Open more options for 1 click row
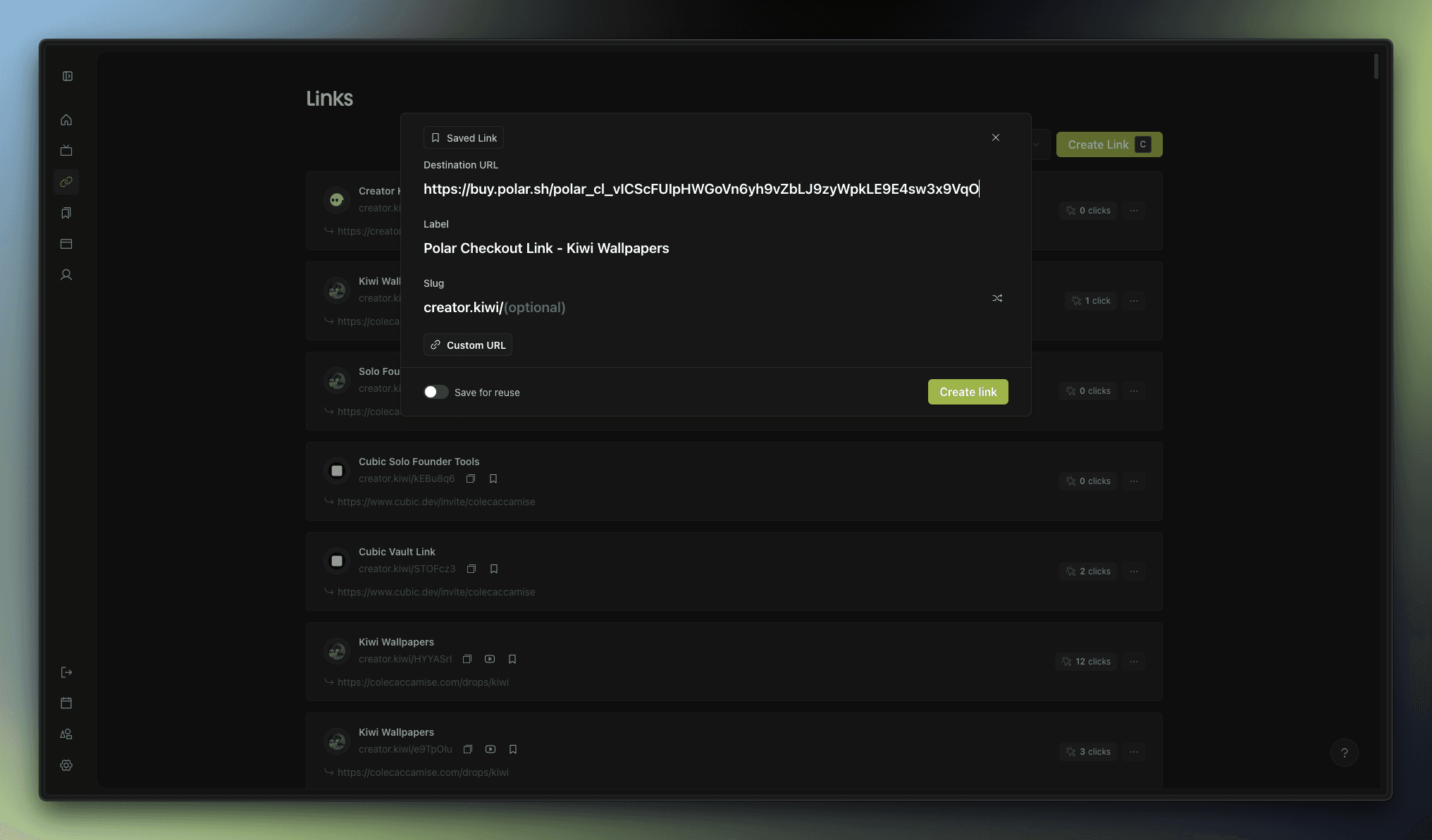 (x=1134, y=301)
